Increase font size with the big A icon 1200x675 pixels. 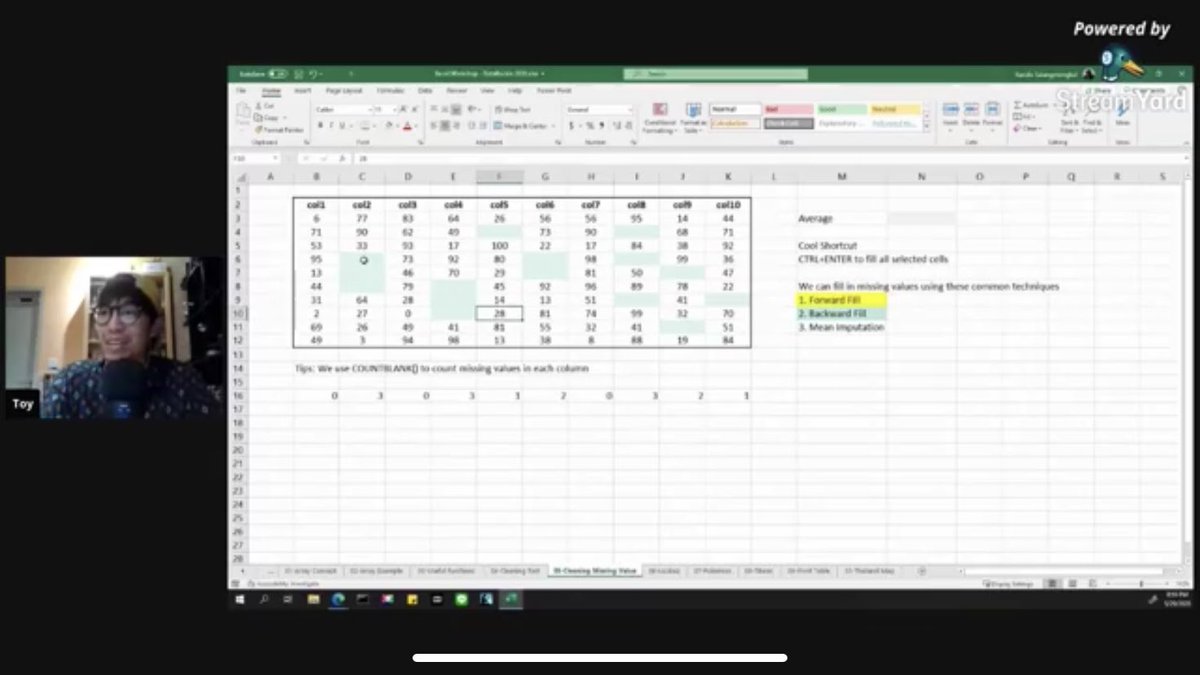point(404,109)
